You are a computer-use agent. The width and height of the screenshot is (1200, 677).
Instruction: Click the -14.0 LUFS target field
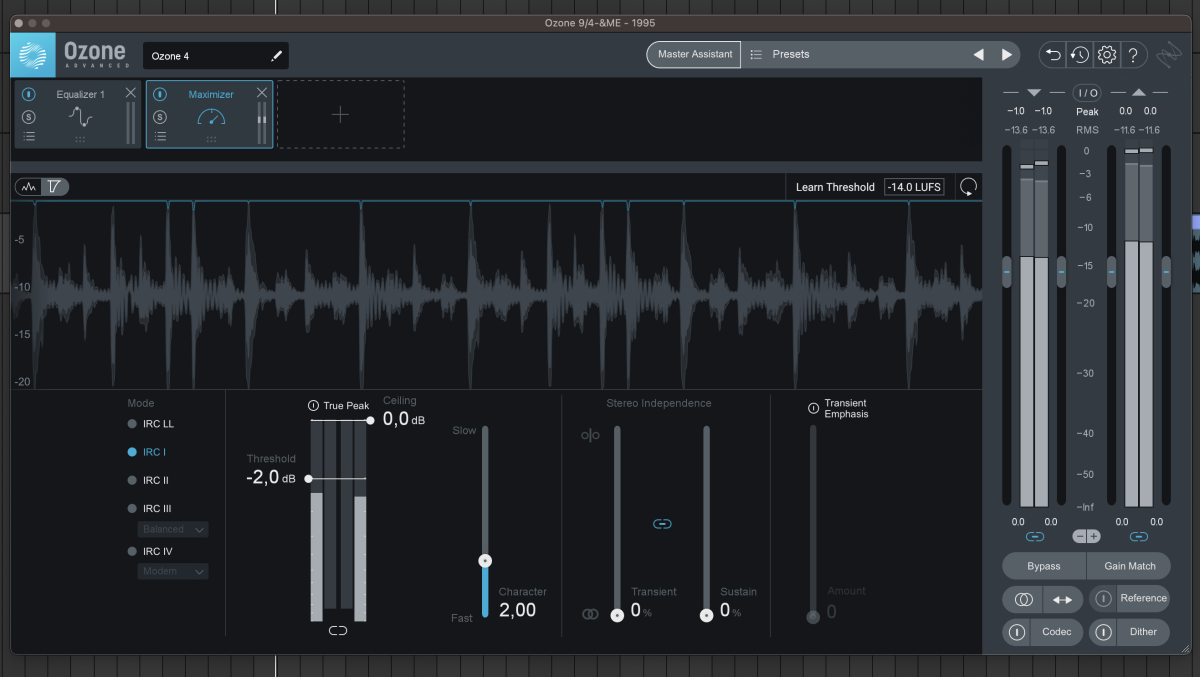pyautogui.click(x=915, y=187)
